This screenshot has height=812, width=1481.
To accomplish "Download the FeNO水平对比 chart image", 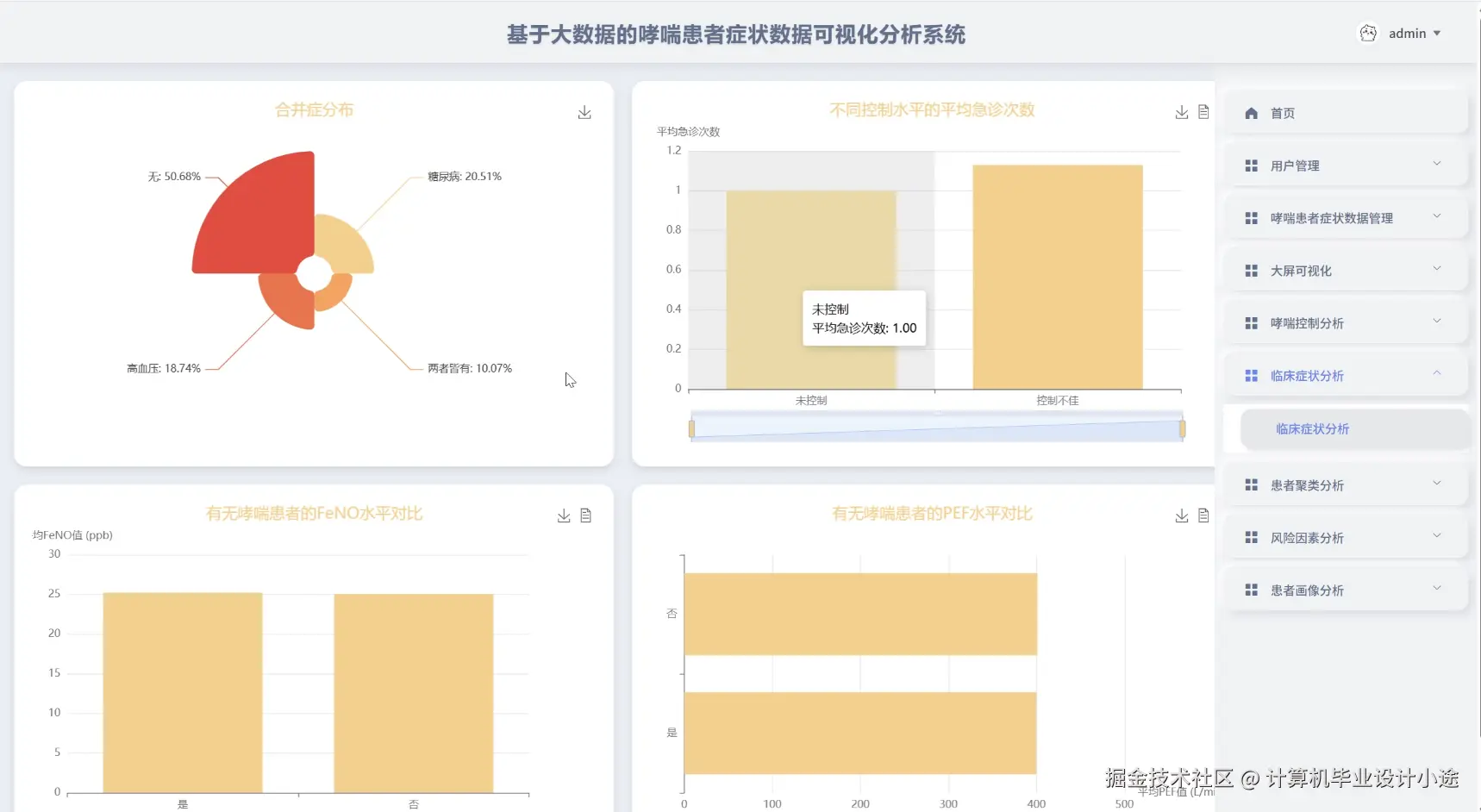I will pyautogui.click(x=563, y=515).
